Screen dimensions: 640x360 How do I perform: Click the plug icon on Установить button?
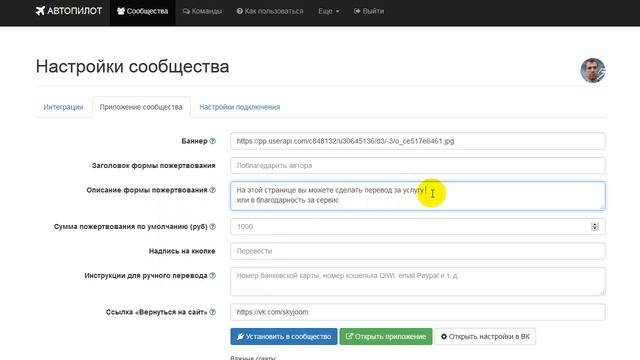(240, 336)
